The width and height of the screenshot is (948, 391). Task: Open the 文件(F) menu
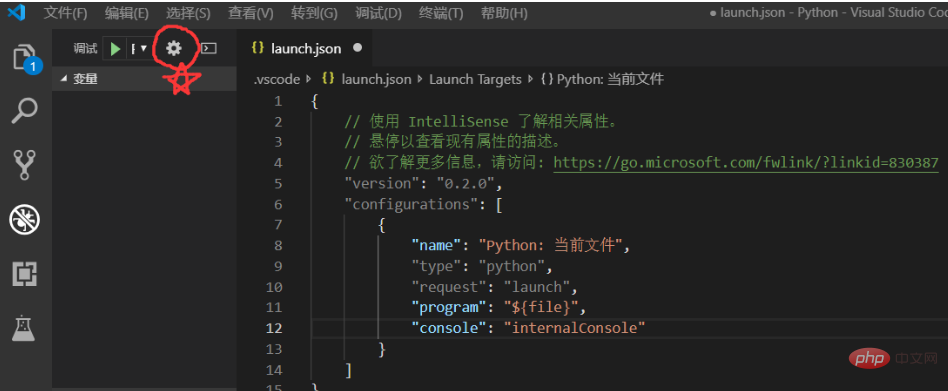65,13
